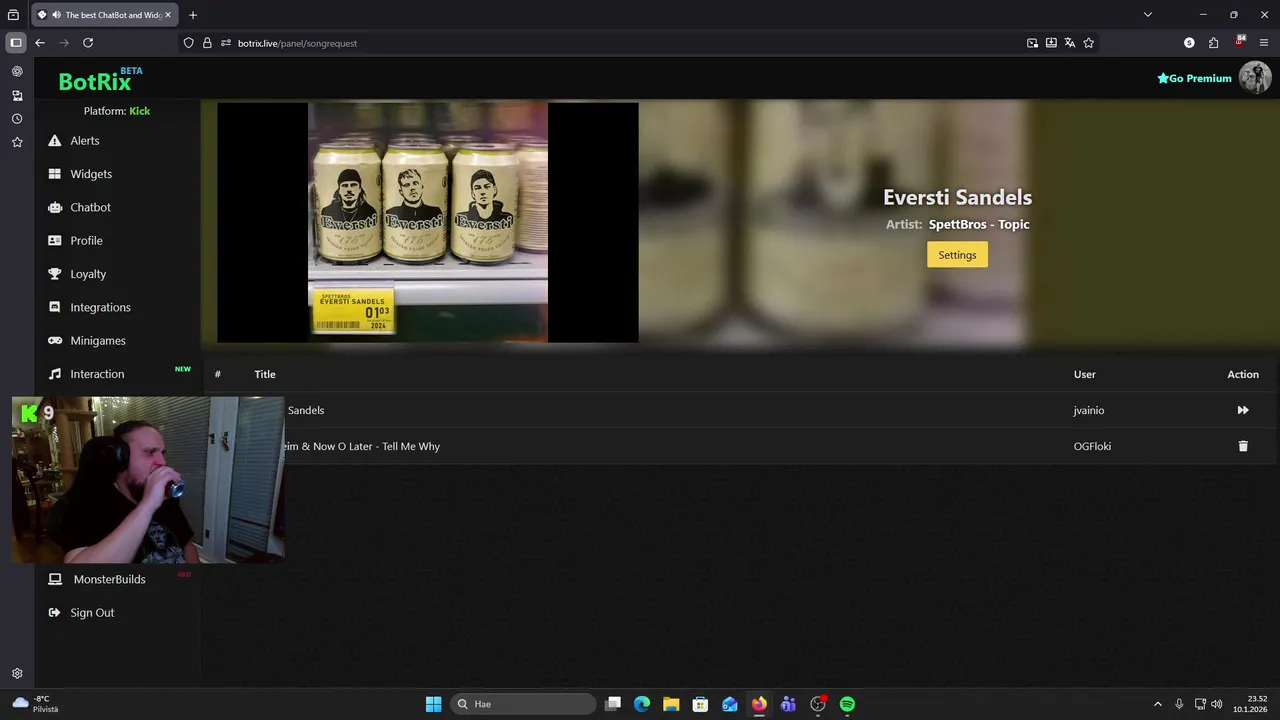The image size is (1280, 720).
Task: Open Outlook from taskbar
Action: click(730, 704)
